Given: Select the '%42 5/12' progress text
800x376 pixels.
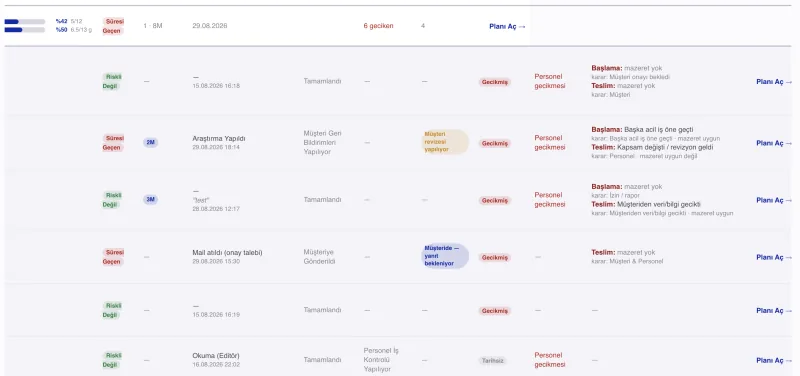Looking at the screenshot, I should coord(69,21).
